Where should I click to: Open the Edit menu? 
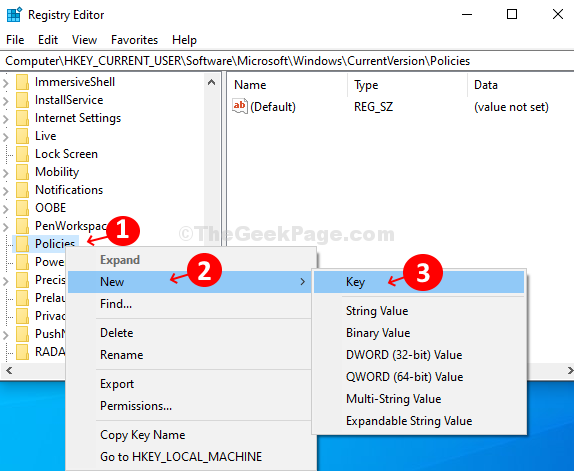pos(48,40)
